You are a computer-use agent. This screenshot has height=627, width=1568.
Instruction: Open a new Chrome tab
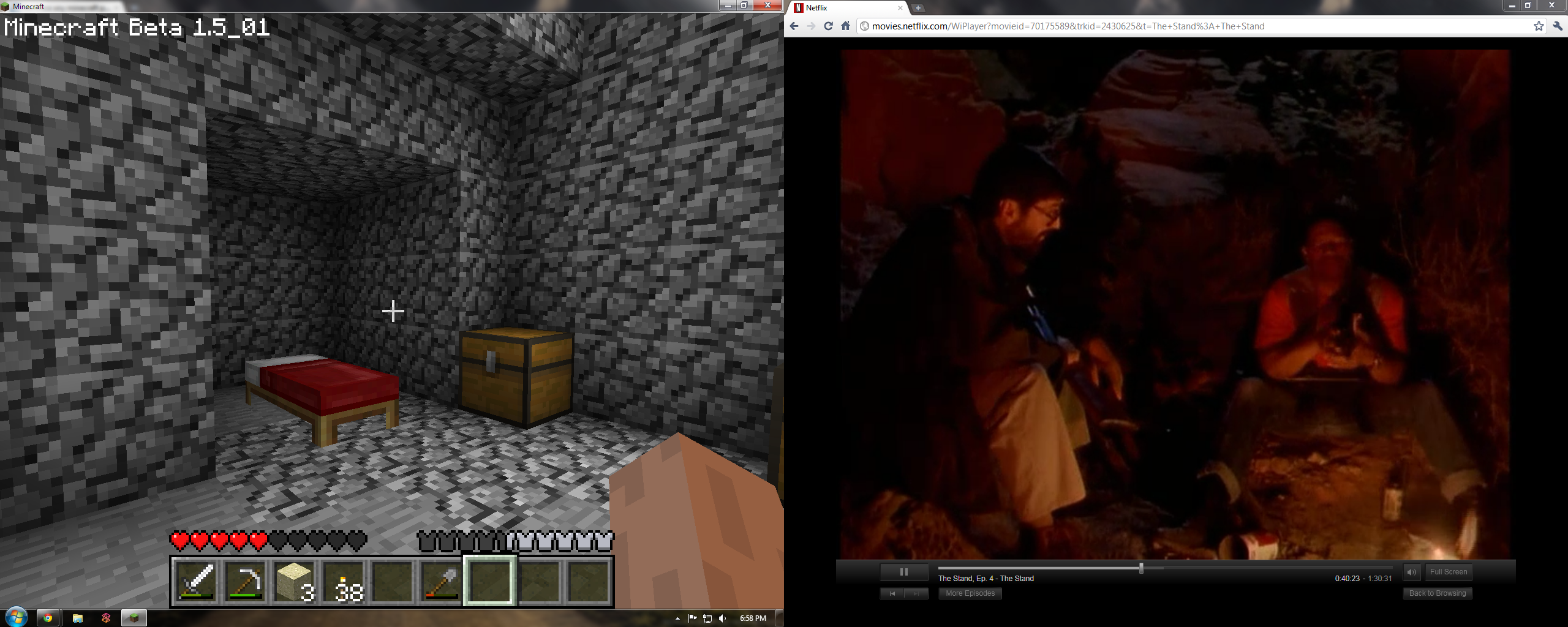click(x=918, y=8)
